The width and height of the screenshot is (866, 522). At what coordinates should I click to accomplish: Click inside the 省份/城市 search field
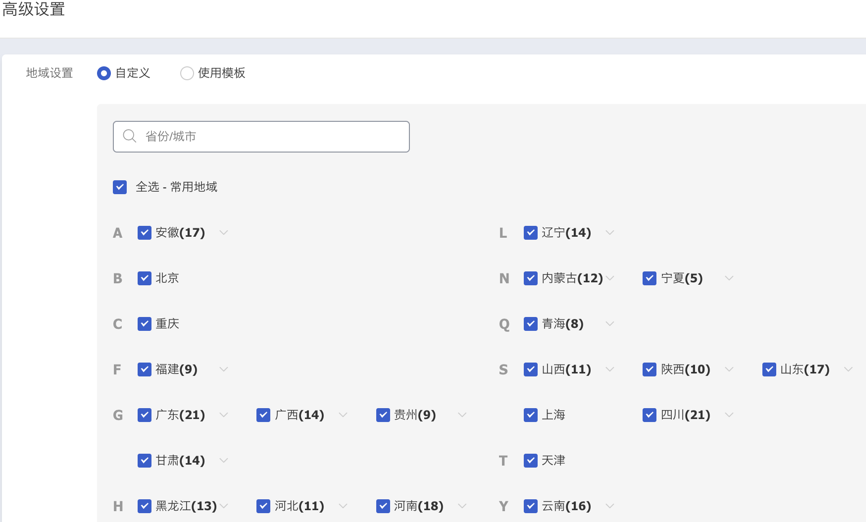261,136
